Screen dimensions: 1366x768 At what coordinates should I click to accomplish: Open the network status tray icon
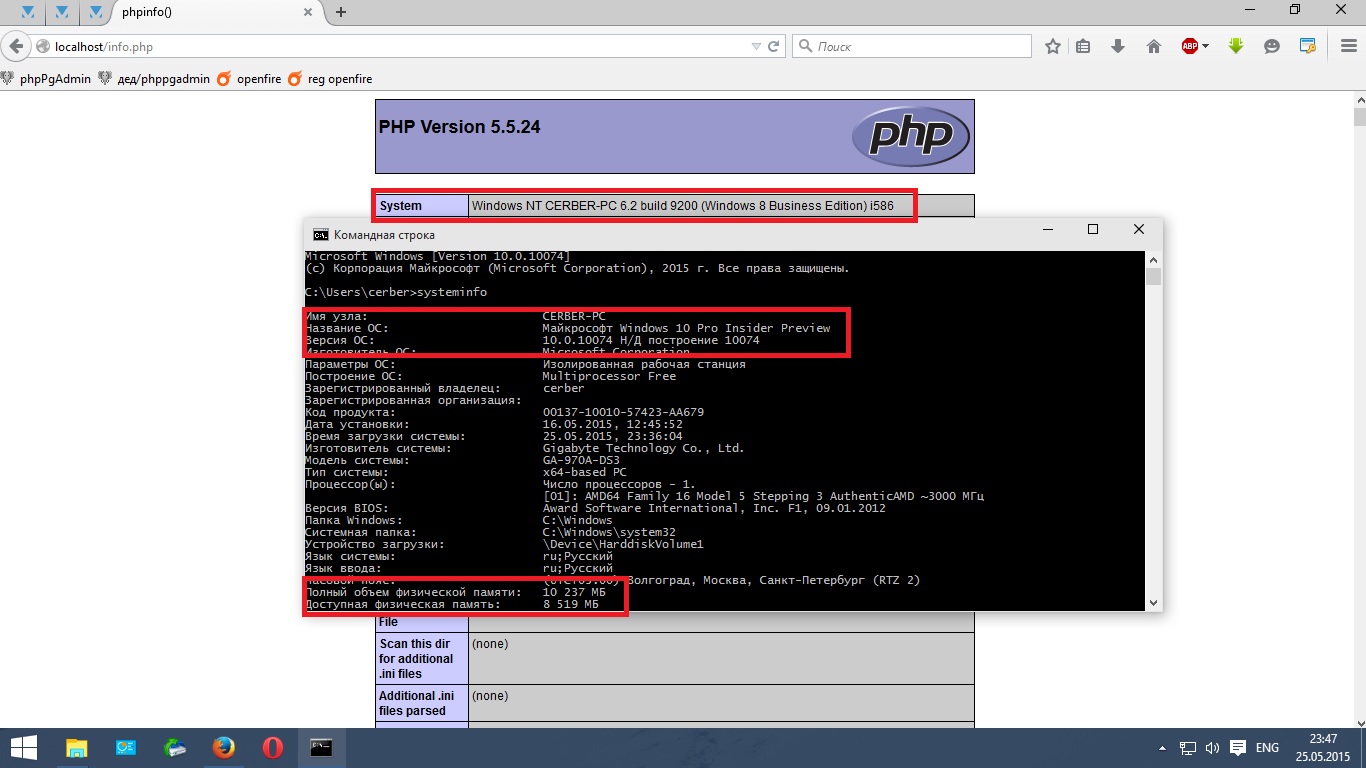pos(1188,748)
